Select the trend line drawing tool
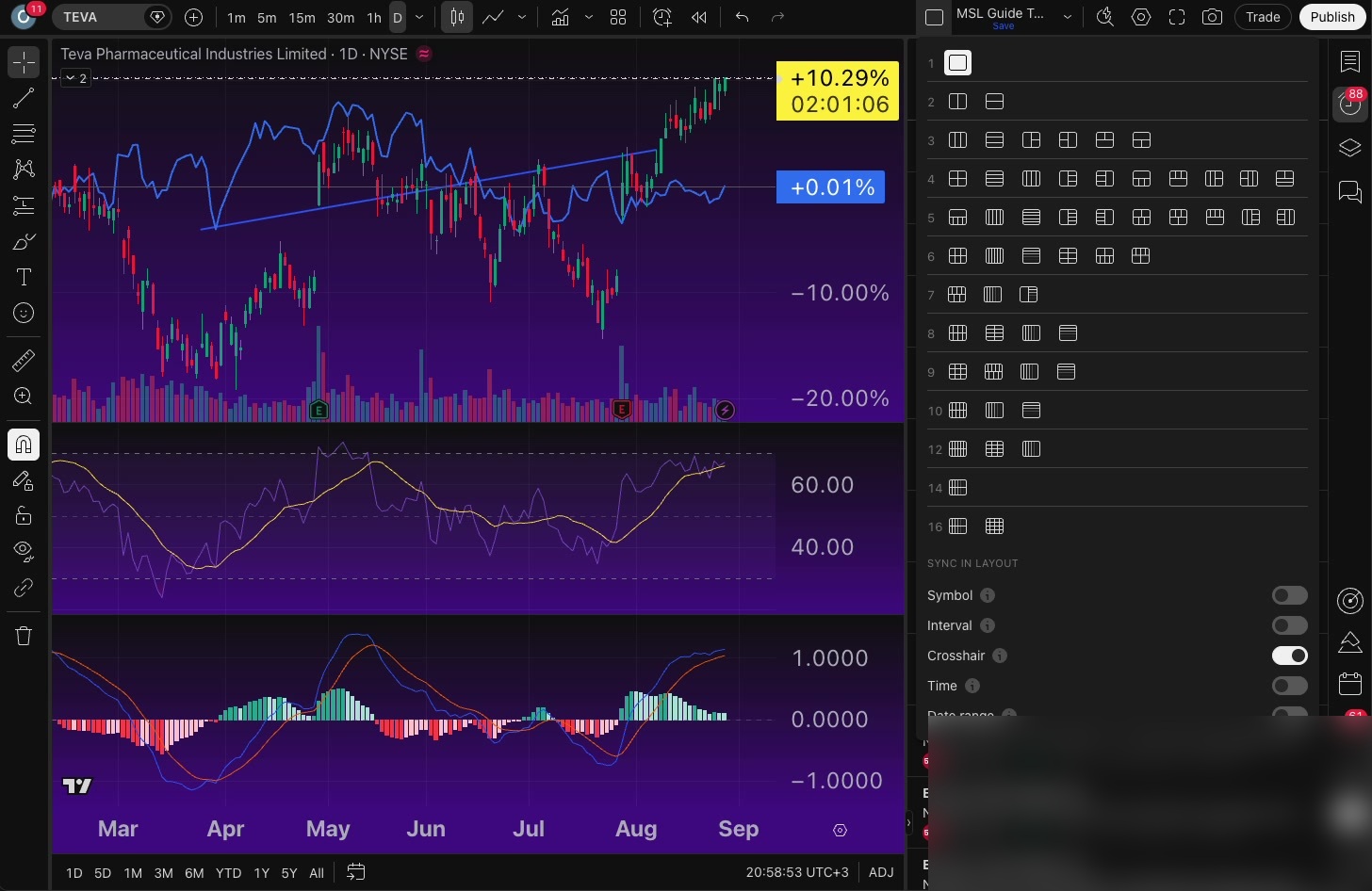Image resolution: width=1372 pixels, height=891 pixels. coord(24,98)
